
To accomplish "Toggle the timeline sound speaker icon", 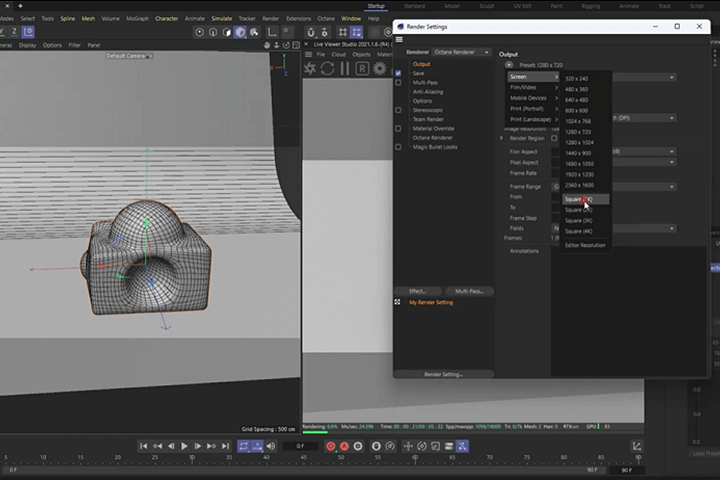I will (271, 446).
